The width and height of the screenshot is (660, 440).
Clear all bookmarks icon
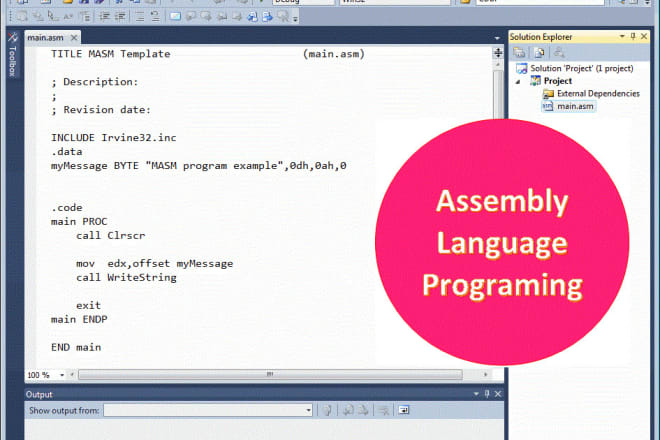282,16
